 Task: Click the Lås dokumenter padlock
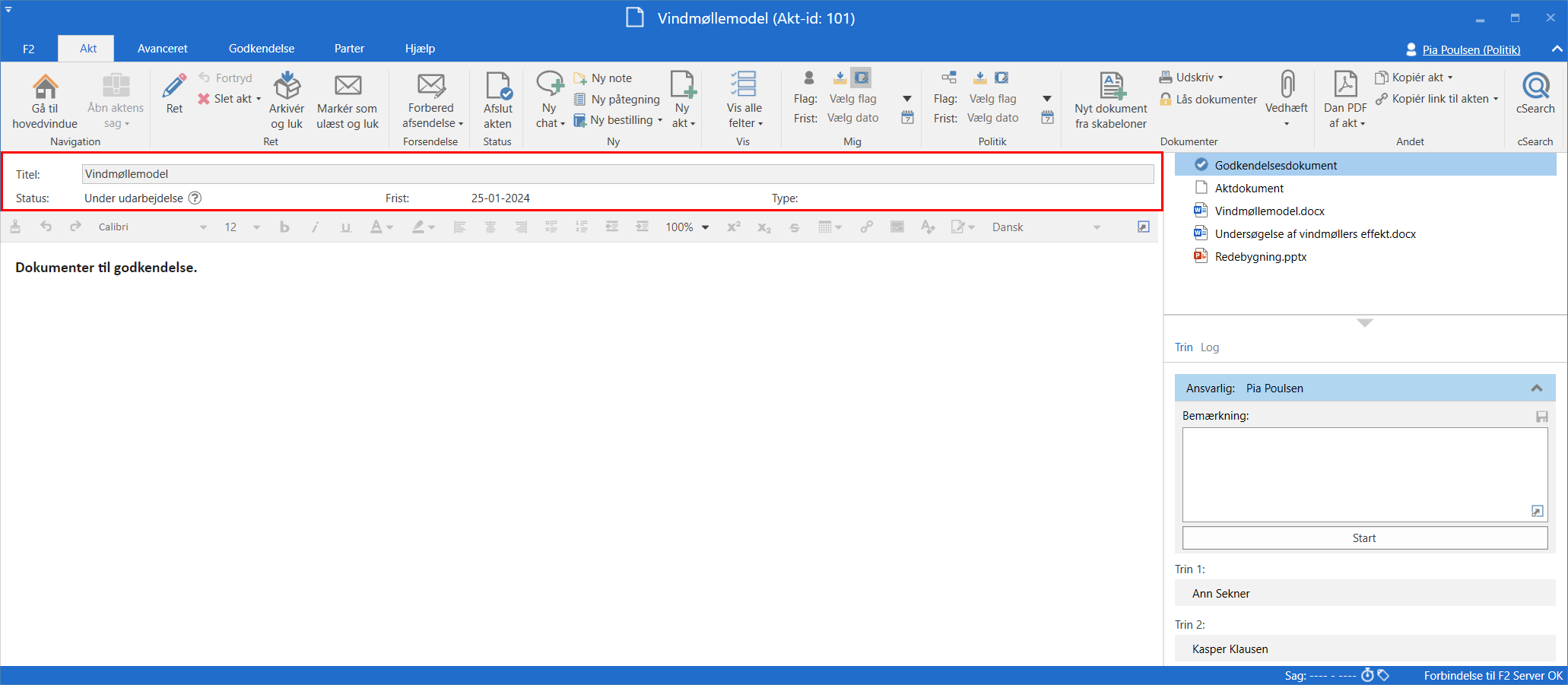coord(1165,99)
